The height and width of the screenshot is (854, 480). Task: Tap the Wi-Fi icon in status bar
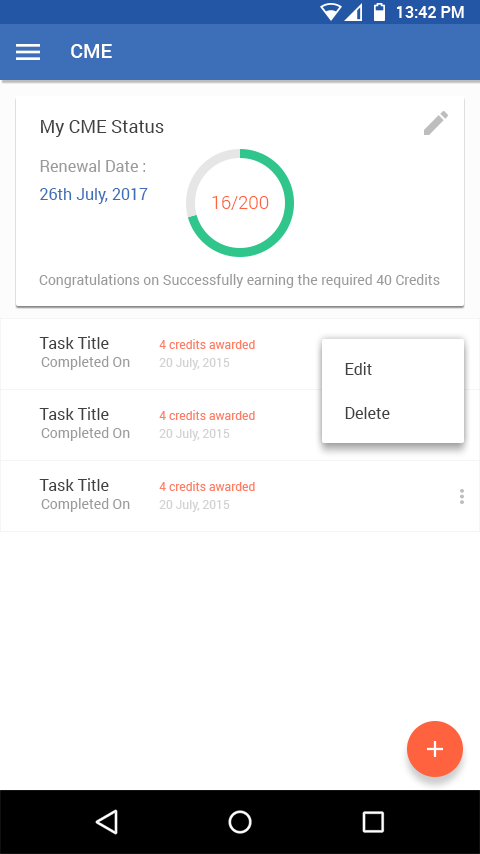tap(330, 12)
